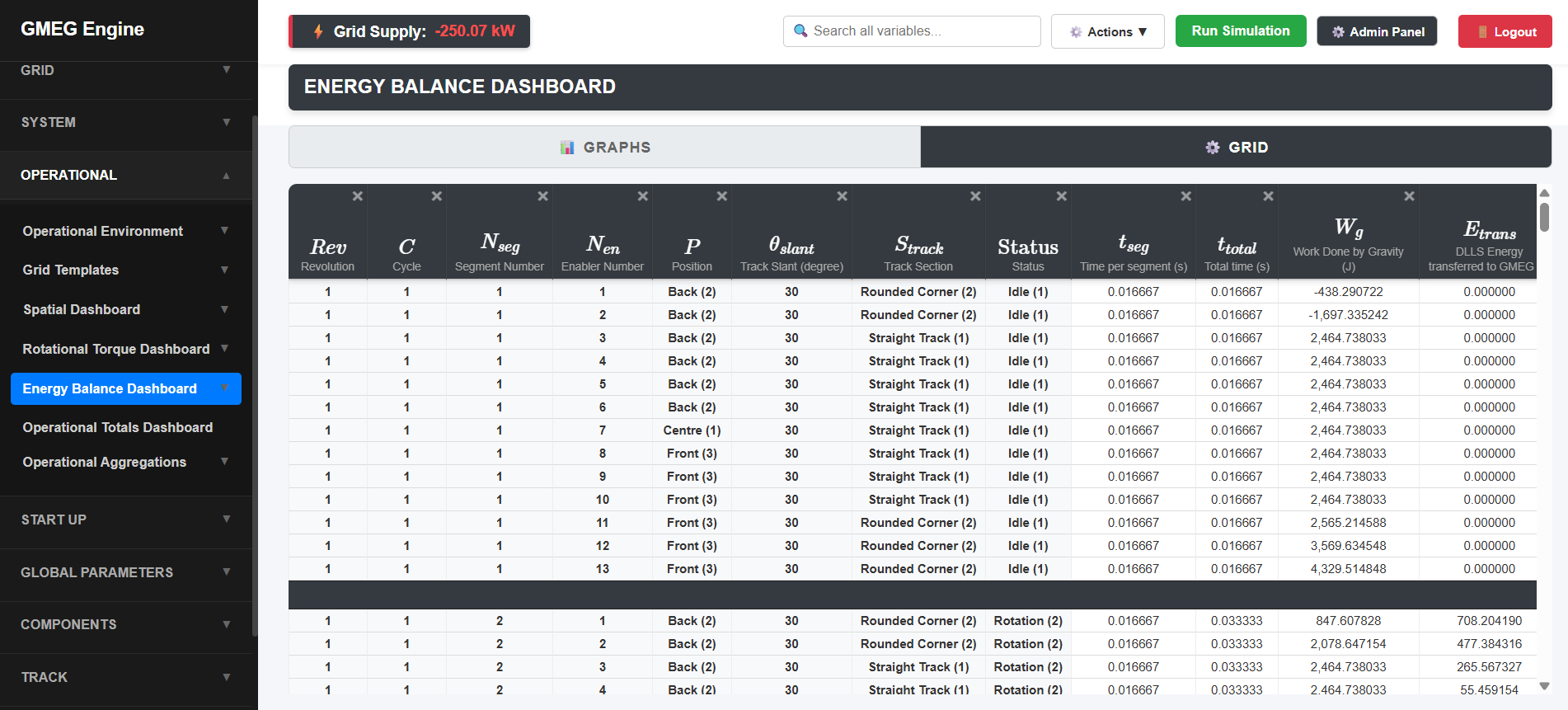Remove the Rev column with its X icon

click(x=357, y=196)
